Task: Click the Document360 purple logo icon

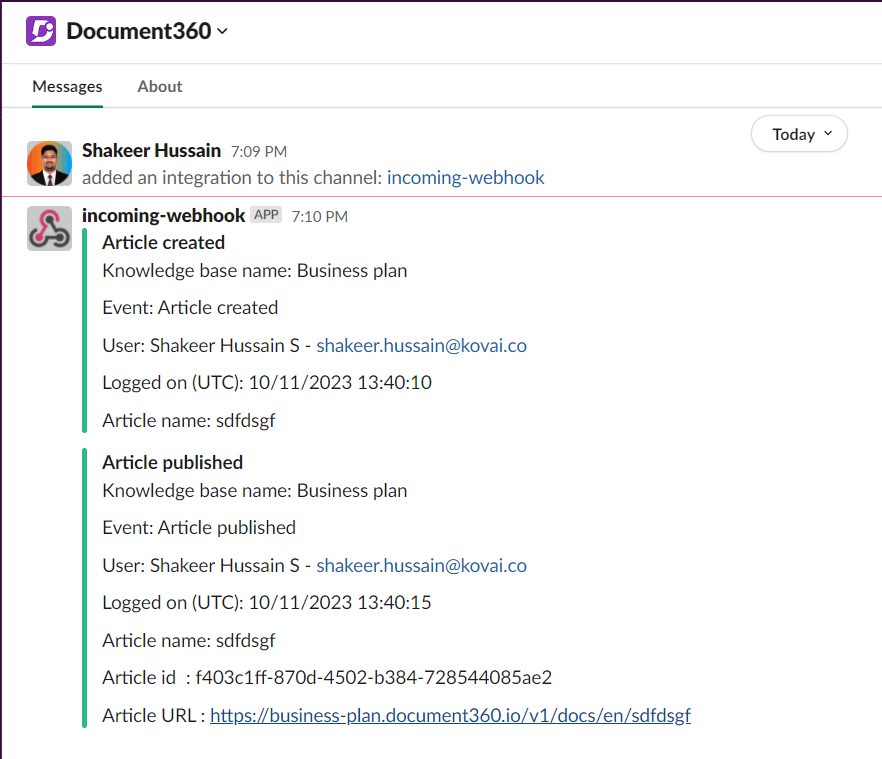Action: pos(41,31)
